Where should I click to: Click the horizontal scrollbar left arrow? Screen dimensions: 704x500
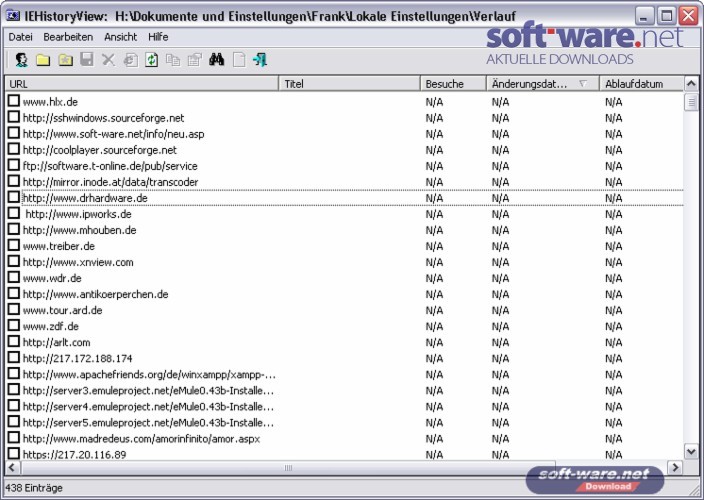13,468
